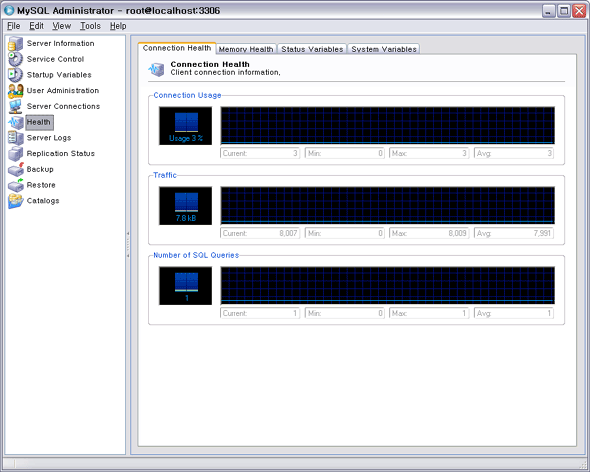The width and height of the screenshot is (590, 472).
Task: Click Traffic Avg field showing 7,991
Action: click(x=514, y=233)
